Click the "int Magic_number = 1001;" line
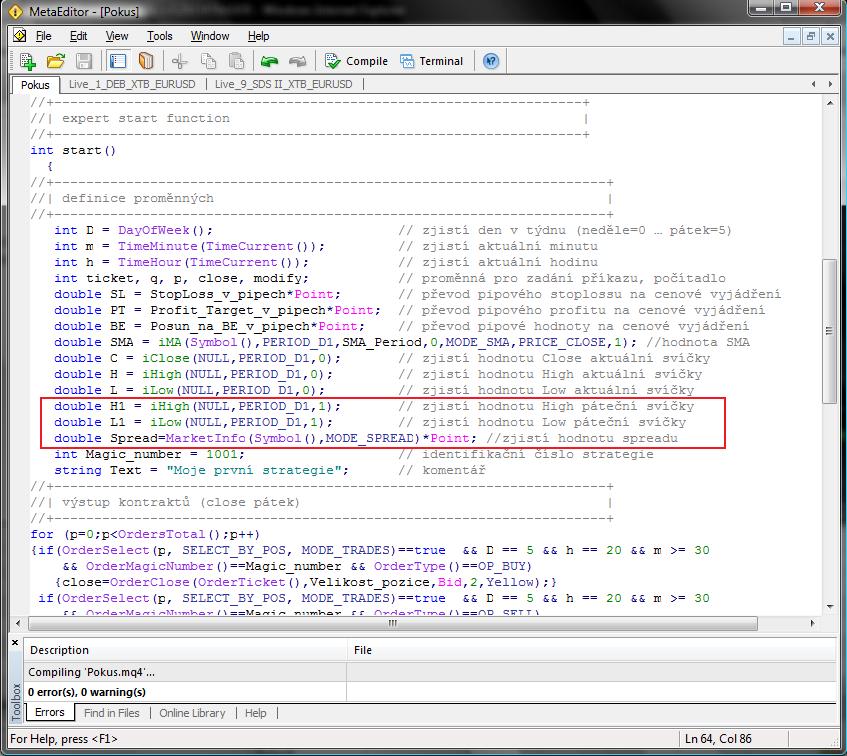The height and width of the screenshot is (756, 847). [x=150, y=454]
